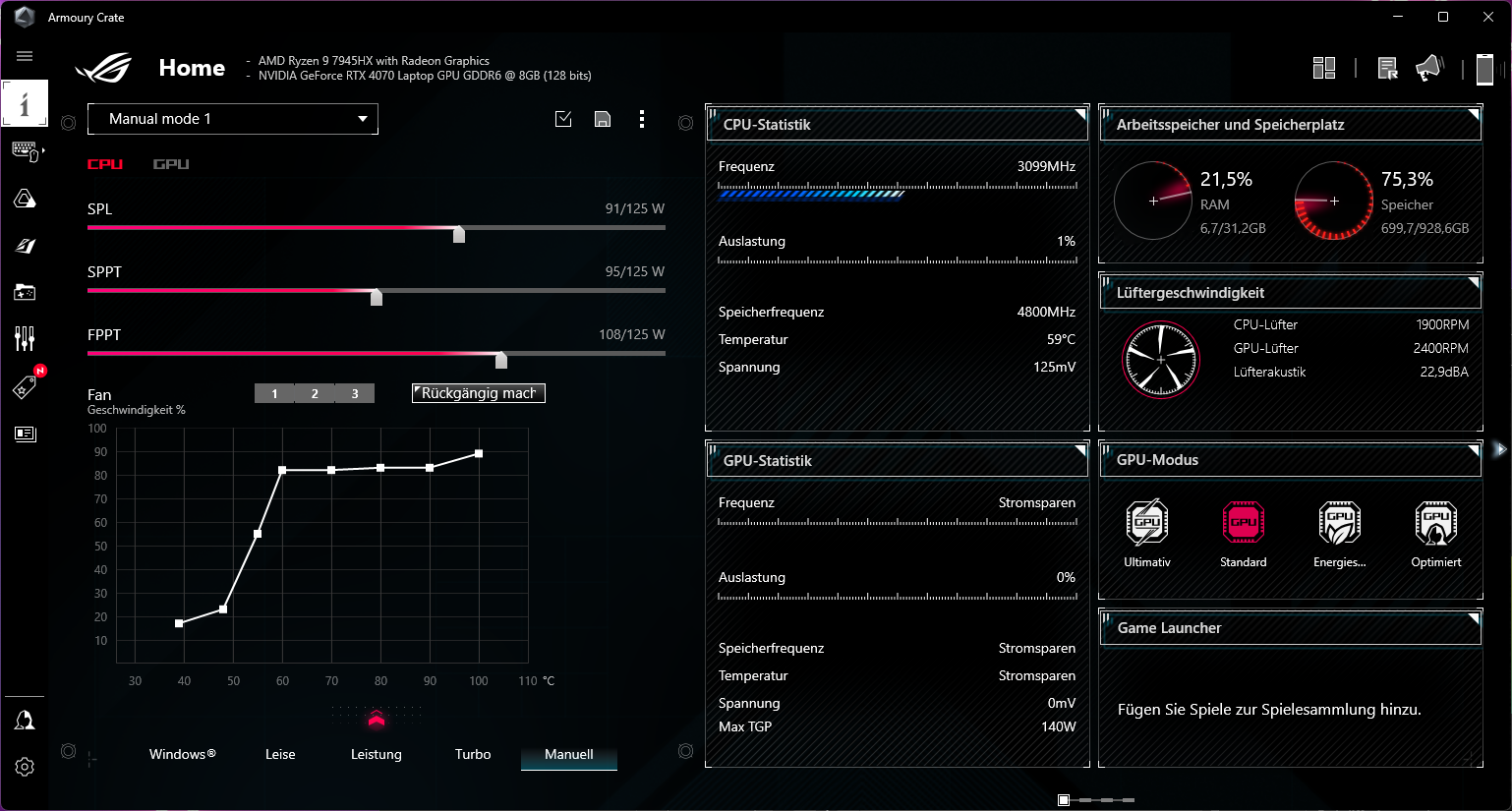This screenshot has height=811, width=1512.
Task: Open the hamburger navigation menu
Action: pos(25,56)
